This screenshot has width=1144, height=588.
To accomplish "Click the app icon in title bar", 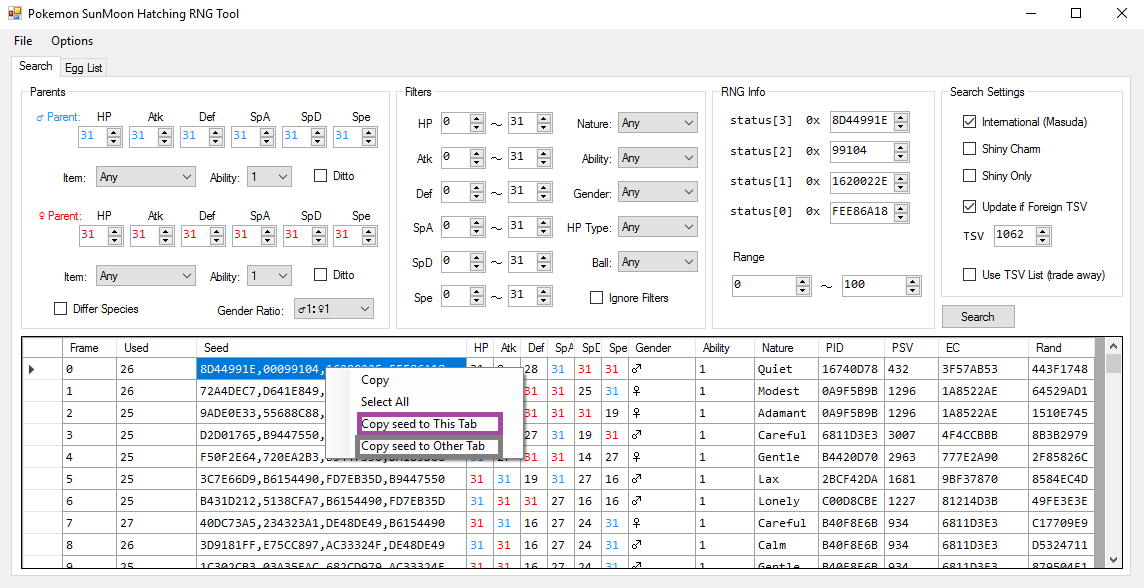I will [x=14, y=14].
